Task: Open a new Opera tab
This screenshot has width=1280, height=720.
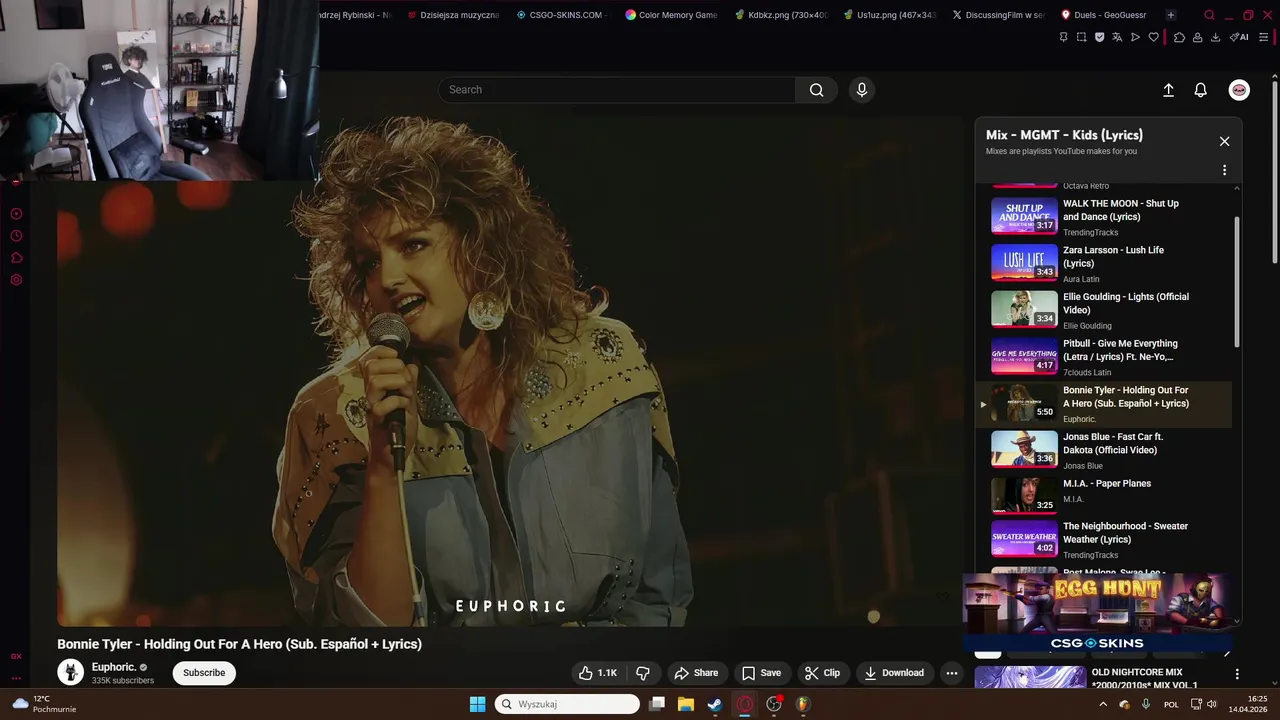Action: coord(1170,15)
